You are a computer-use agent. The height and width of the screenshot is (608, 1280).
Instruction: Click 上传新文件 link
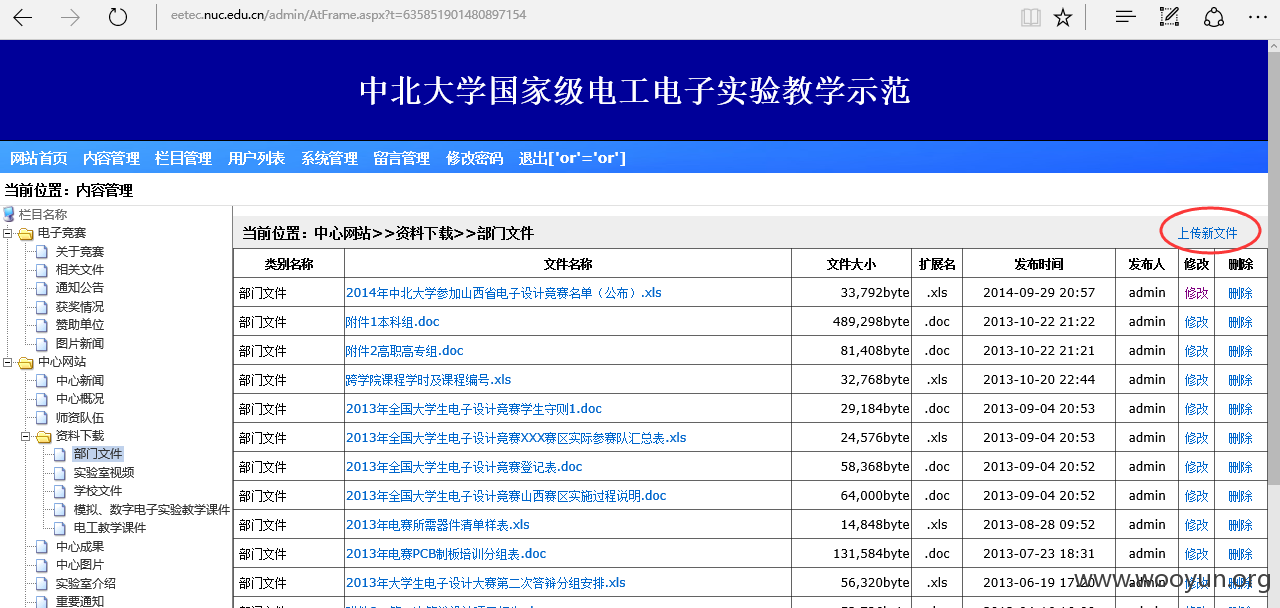point(1207,233)
